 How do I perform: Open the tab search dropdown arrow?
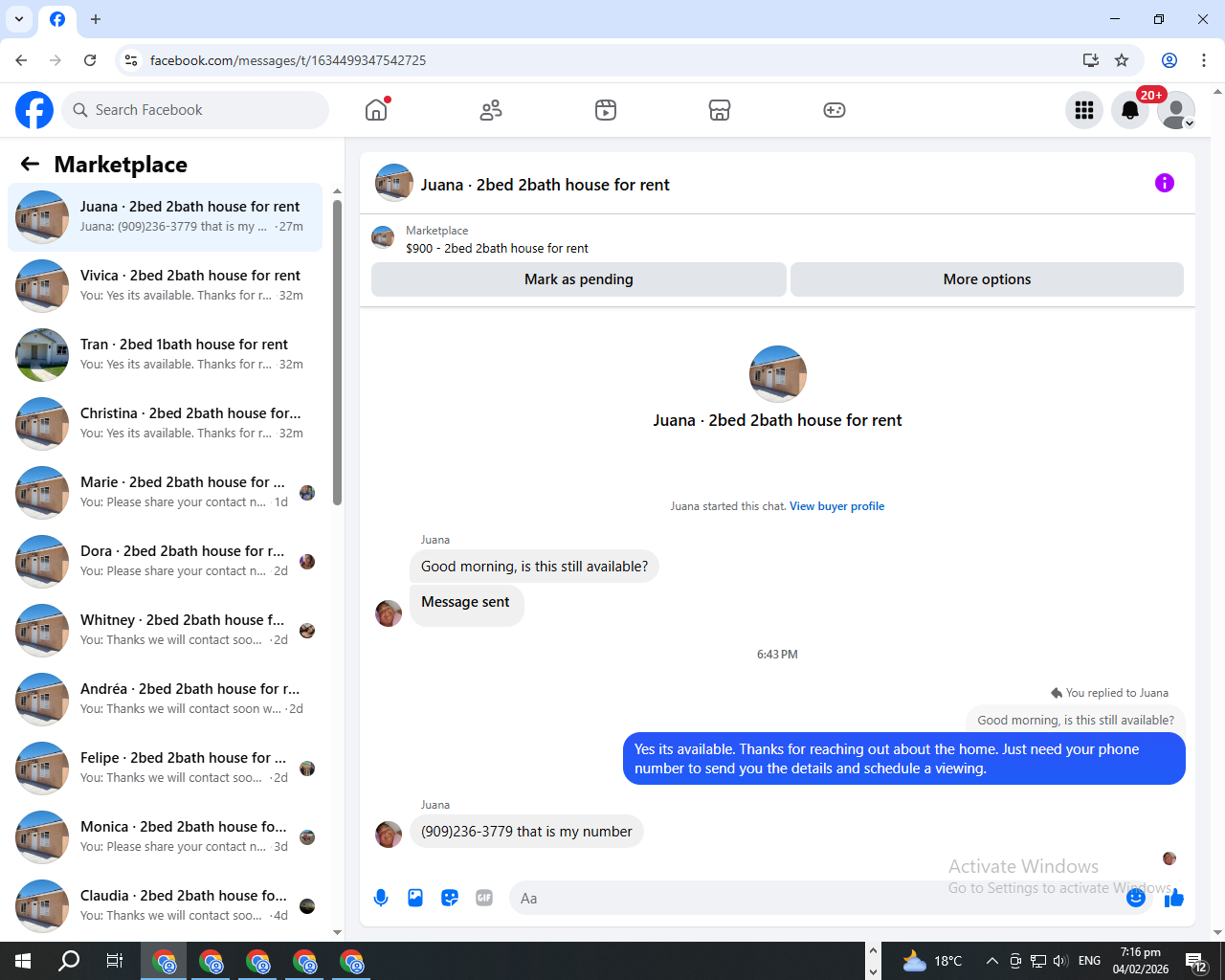point(19,19)
